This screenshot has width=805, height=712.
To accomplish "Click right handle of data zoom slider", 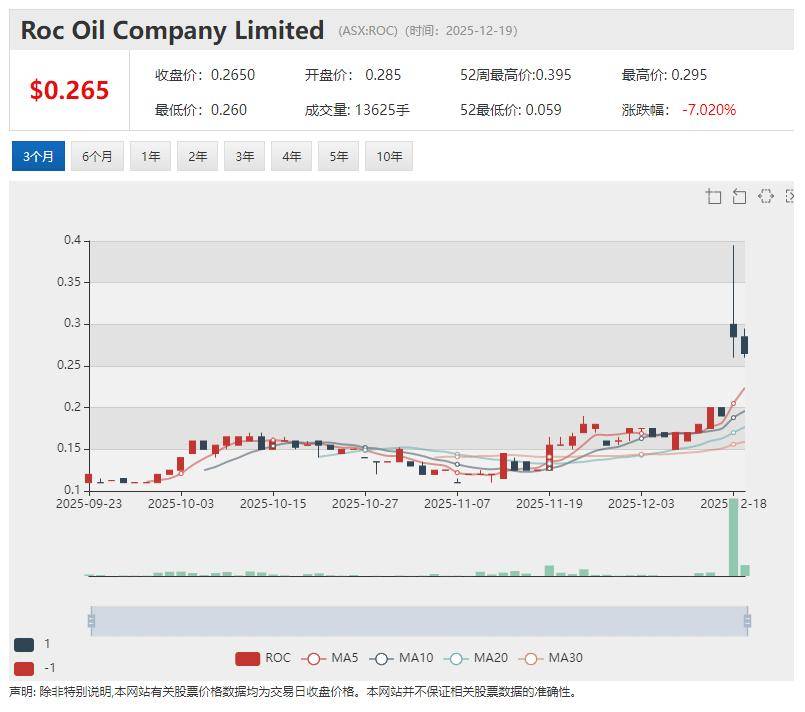I will (747, 621).
